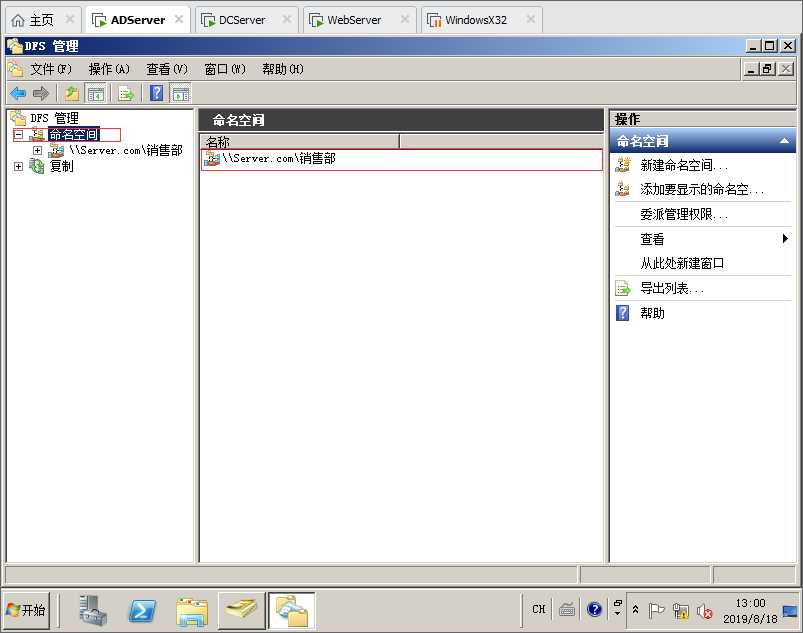Restore the inner MMC child window
The width and height of the screenshot is (803, 633).
tap(768, 69)
